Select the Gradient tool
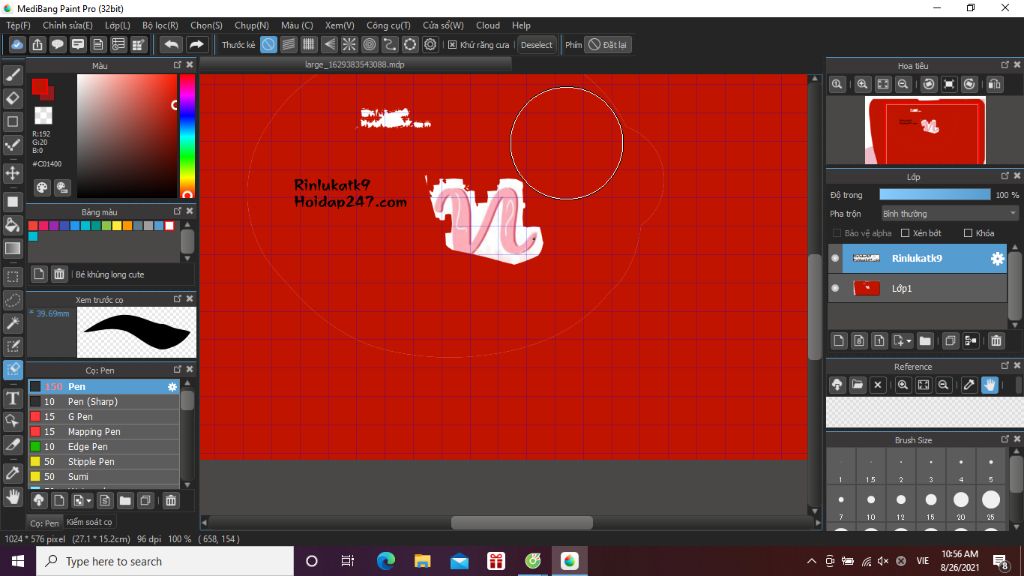Image resolution: width=1024 pixels, height=576 pixels. coord(12,248)
